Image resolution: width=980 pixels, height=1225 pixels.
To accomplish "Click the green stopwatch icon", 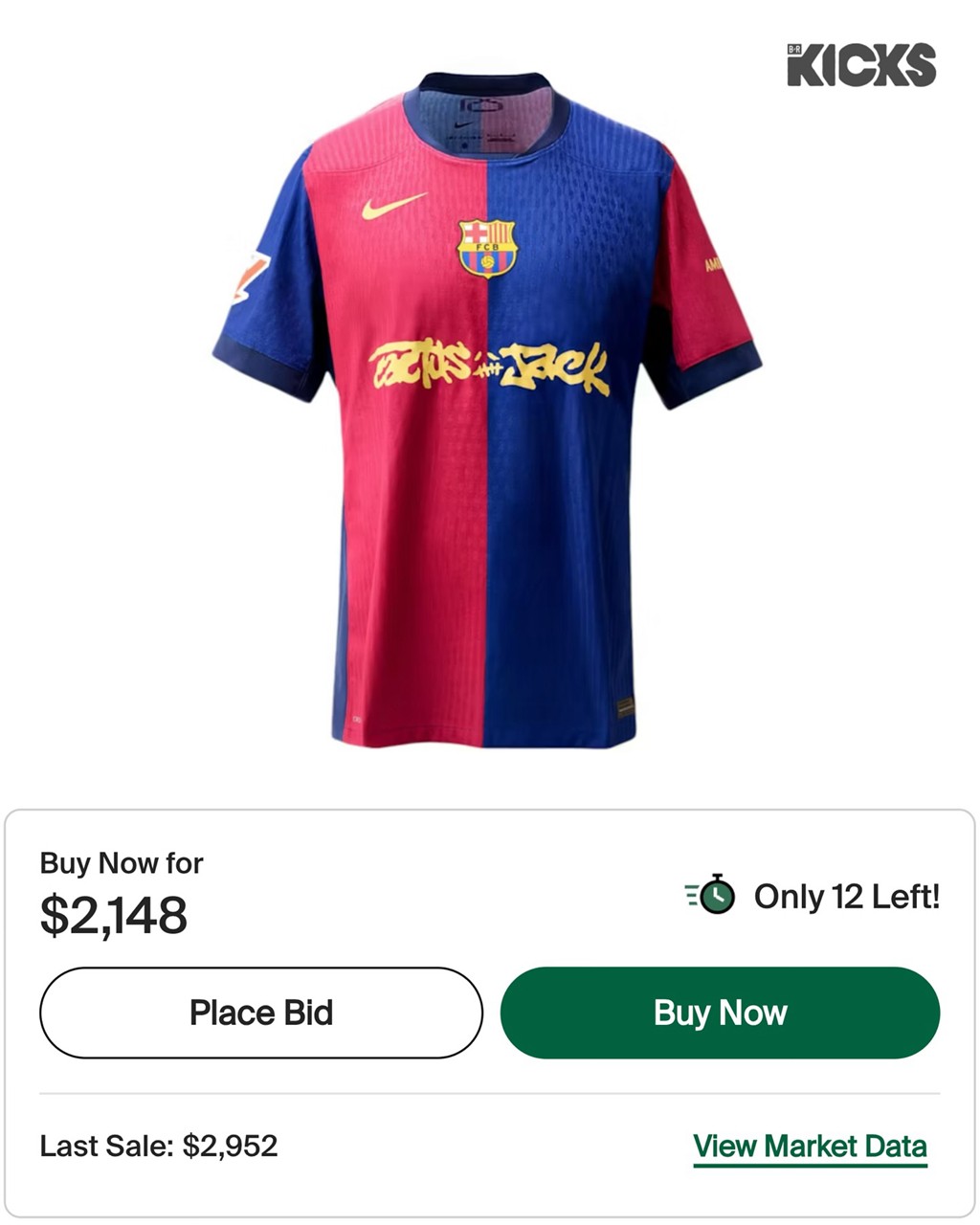I will coord(711,896).
